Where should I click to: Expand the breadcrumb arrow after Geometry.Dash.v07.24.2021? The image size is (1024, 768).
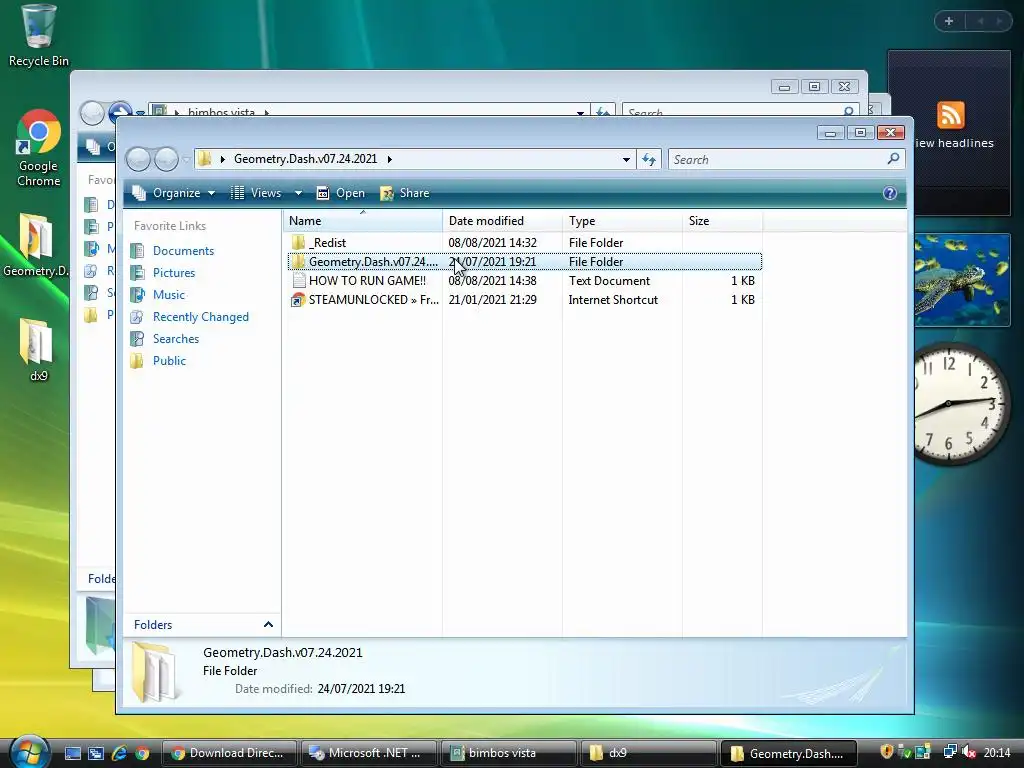(x=390, y=159)
